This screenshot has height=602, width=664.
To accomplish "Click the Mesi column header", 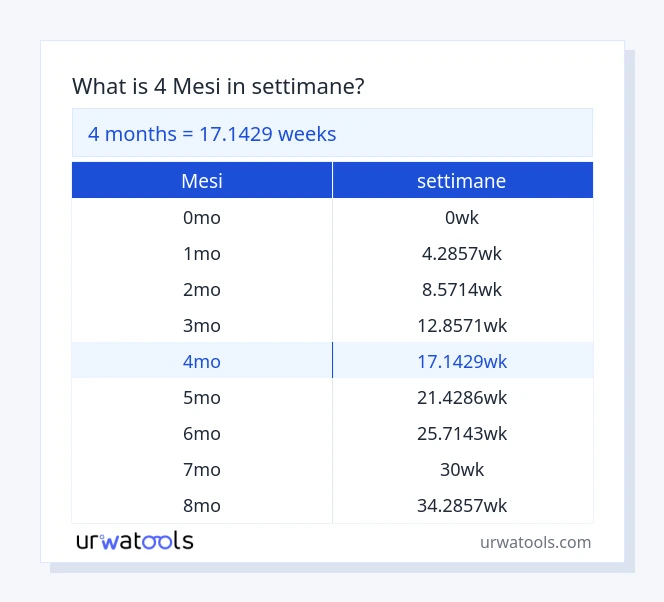I will [202, 181].
